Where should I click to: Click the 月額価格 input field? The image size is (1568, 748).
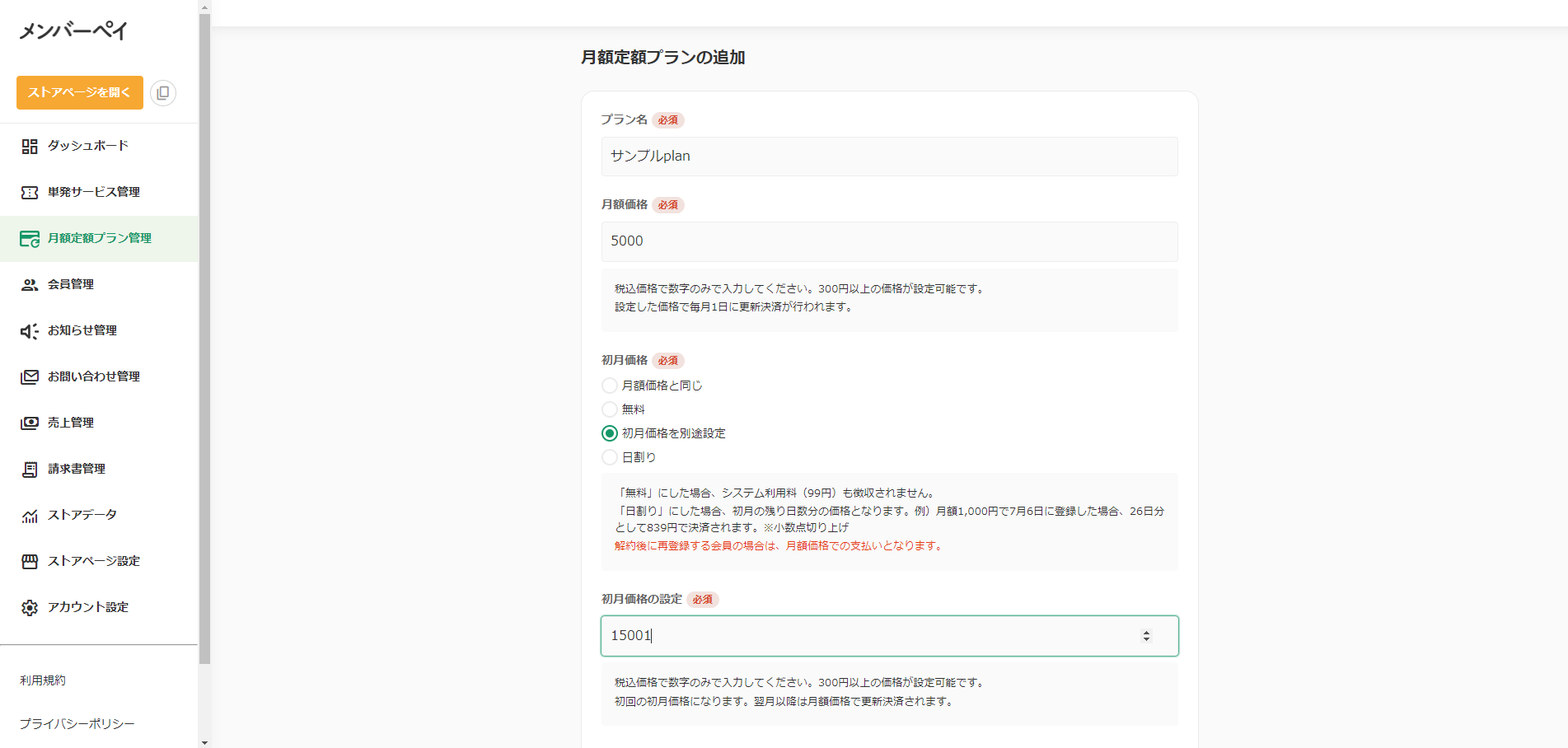pos(890,241)
